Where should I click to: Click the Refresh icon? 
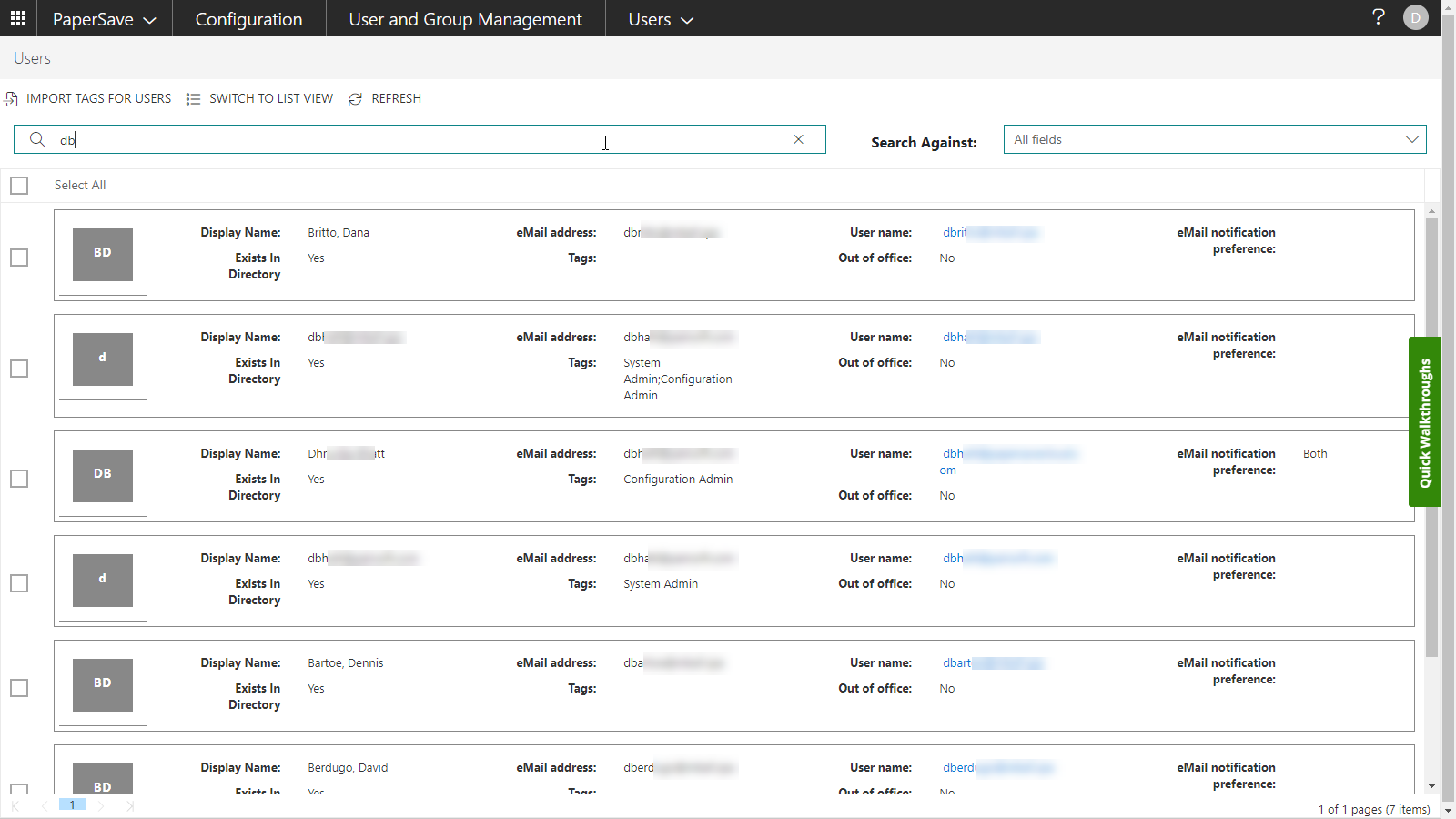point(356,98)
